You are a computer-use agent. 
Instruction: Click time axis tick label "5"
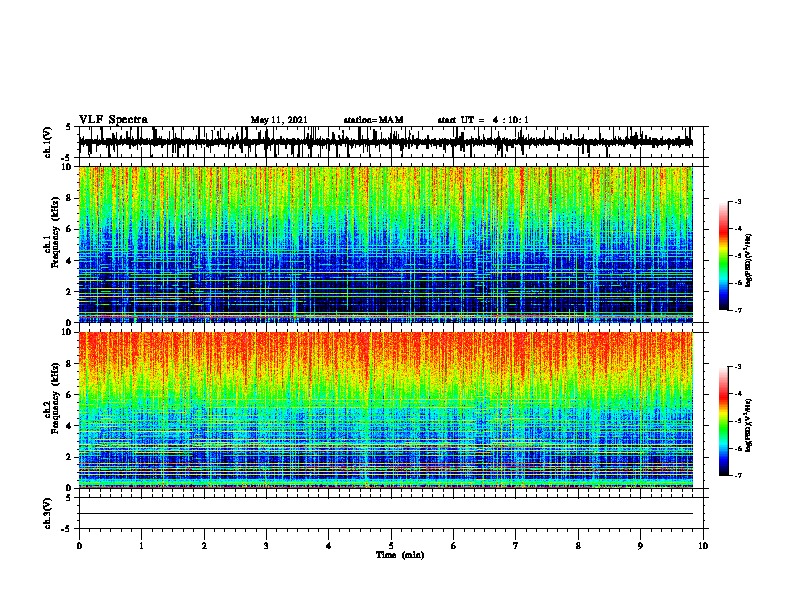[x=391, y=546]
